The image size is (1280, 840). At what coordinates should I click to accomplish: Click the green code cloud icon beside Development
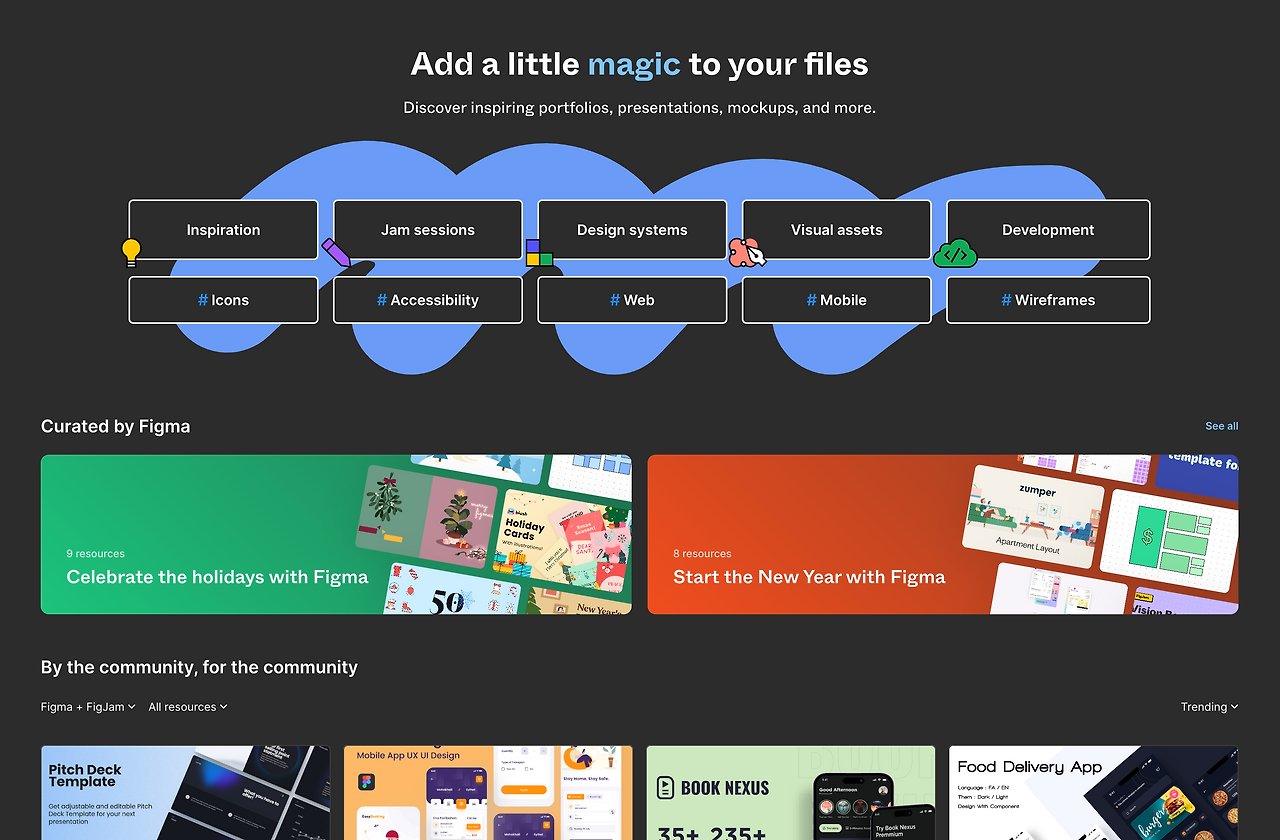pos(955,254)
